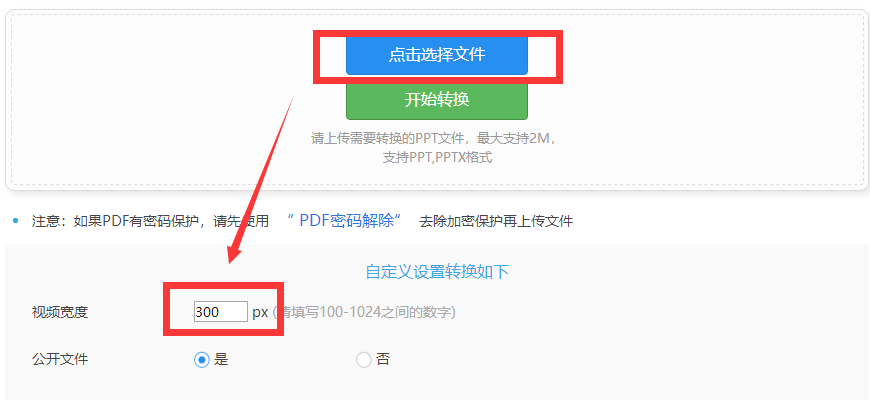Start conversion with the green 开始转换 button
Screen dimensions: 870x406
[437, 100]
